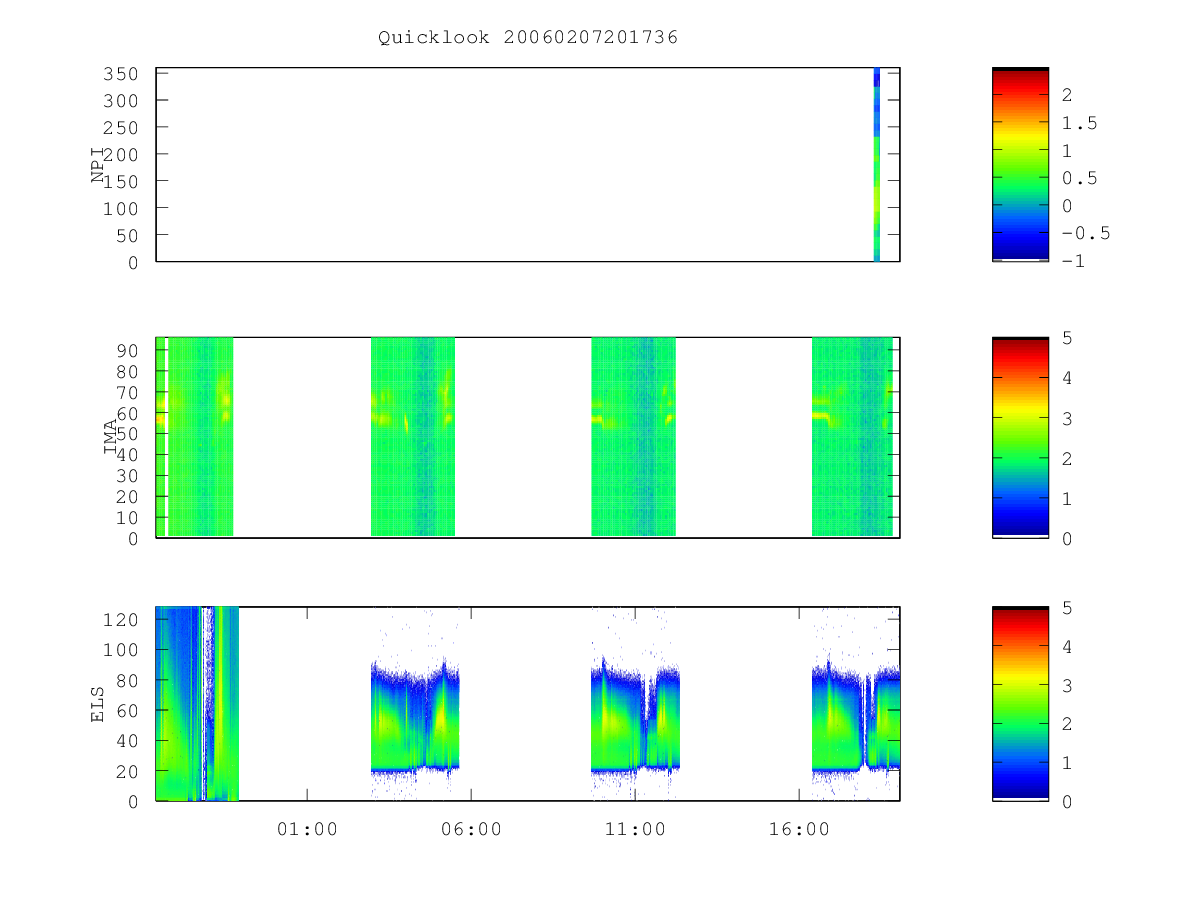Click the last IMA data block
This screenshot has width=1200, height=900.
[852, 437]
